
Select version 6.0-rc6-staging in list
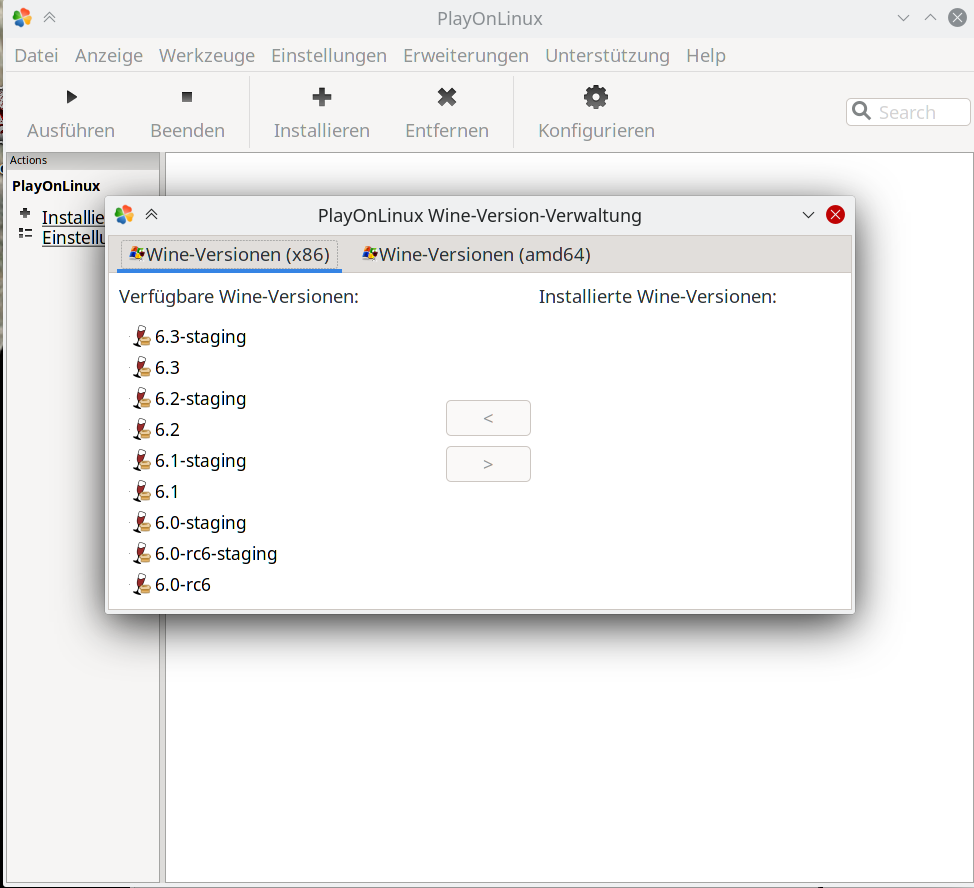tap(216, 554)
